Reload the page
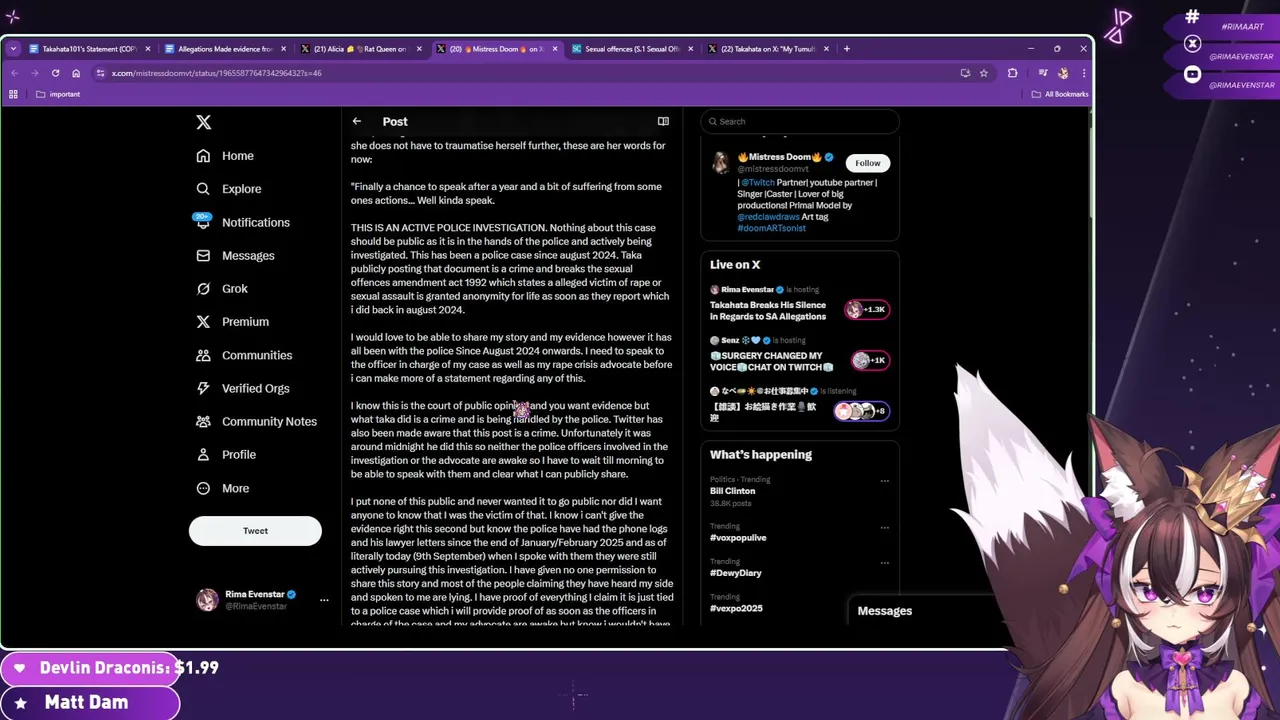This screenshot has height=720, width=1280. pos(55,73)
